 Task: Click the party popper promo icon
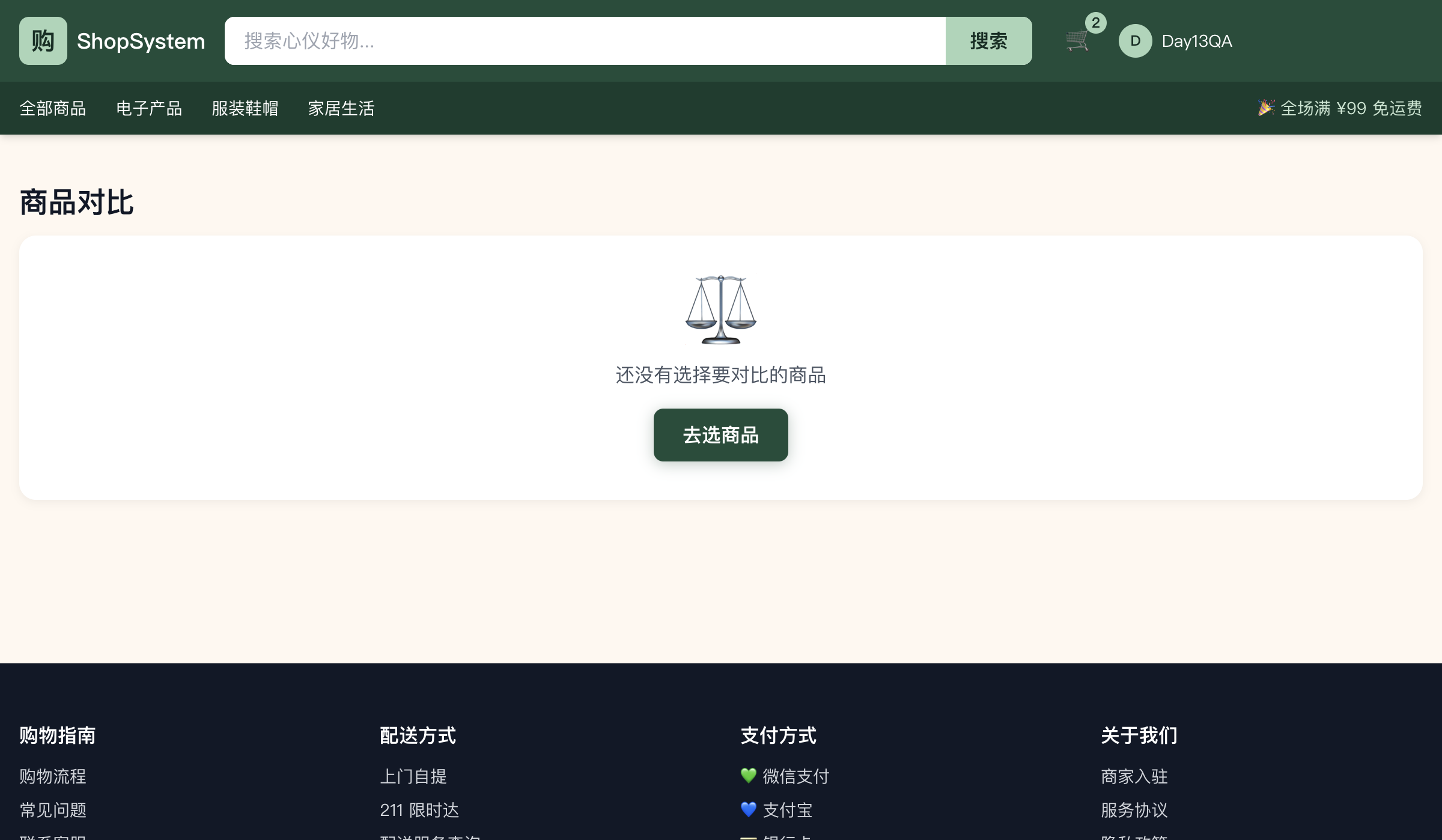pos(1266,108)
